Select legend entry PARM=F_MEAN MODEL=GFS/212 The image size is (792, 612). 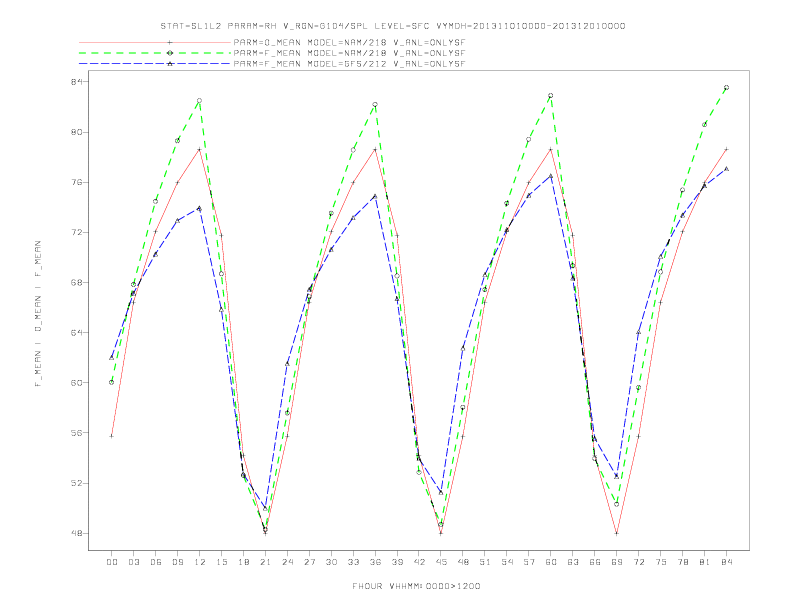point(349,64)
